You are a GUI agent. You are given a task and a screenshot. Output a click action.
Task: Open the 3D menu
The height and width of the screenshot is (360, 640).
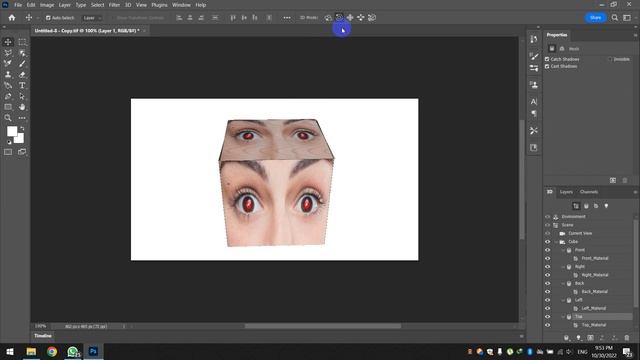(x=128, y=5)
